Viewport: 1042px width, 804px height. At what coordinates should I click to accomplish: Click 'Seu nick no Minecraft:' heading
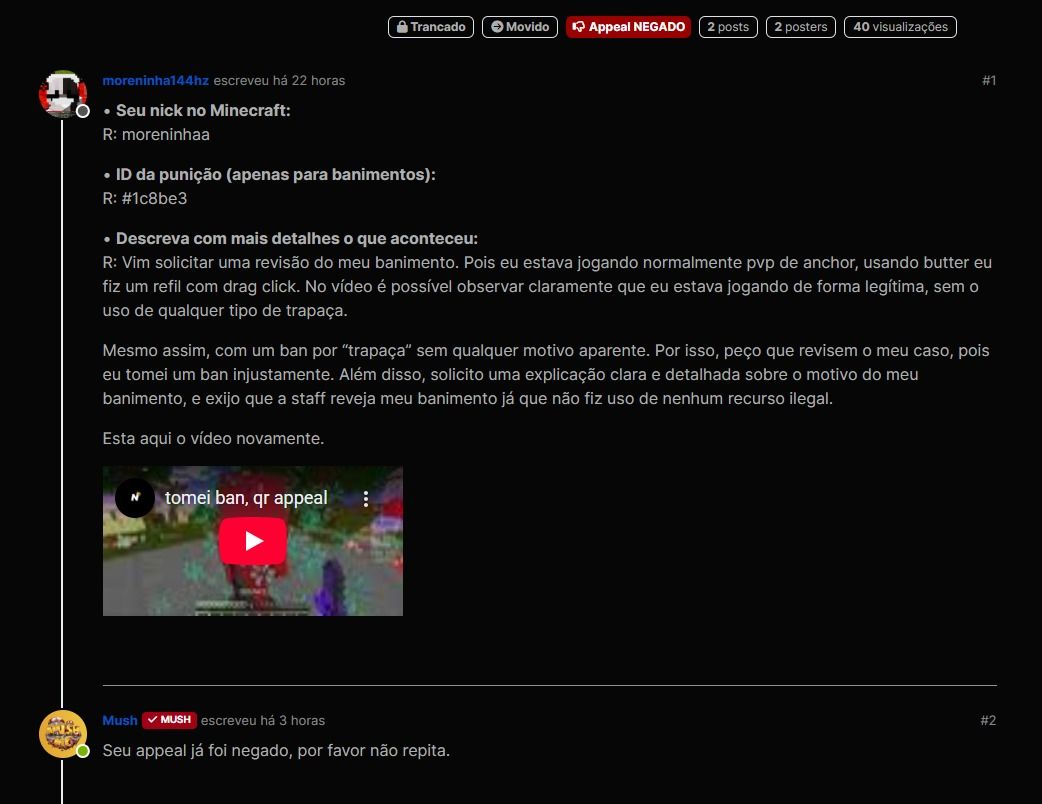(x=203, y=110)
